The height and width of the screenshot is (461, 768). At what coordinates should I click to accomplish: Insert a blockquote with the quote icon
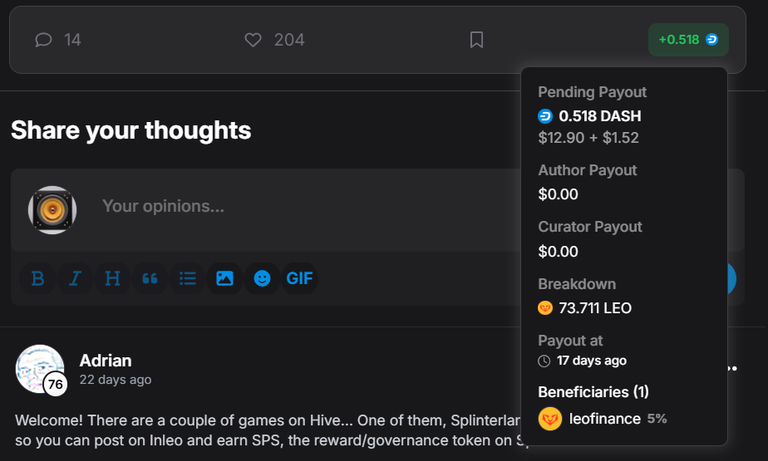tap(150, 278)
